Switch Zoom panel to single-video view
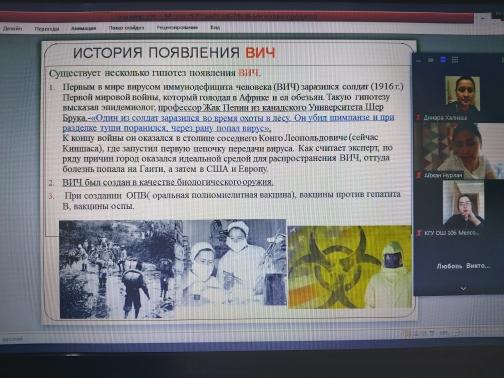Image resolution: width=504 pixels, height=378 pixels. point(431,60)
